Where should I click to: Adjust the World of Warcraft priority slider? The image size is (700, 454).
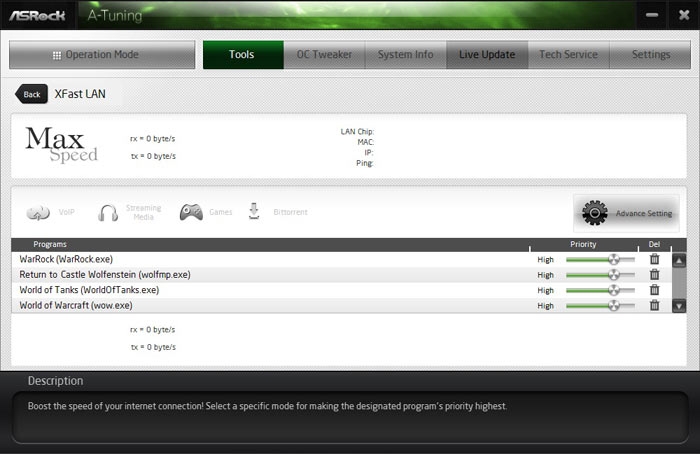pyautogui.click(x=600, y=305)
